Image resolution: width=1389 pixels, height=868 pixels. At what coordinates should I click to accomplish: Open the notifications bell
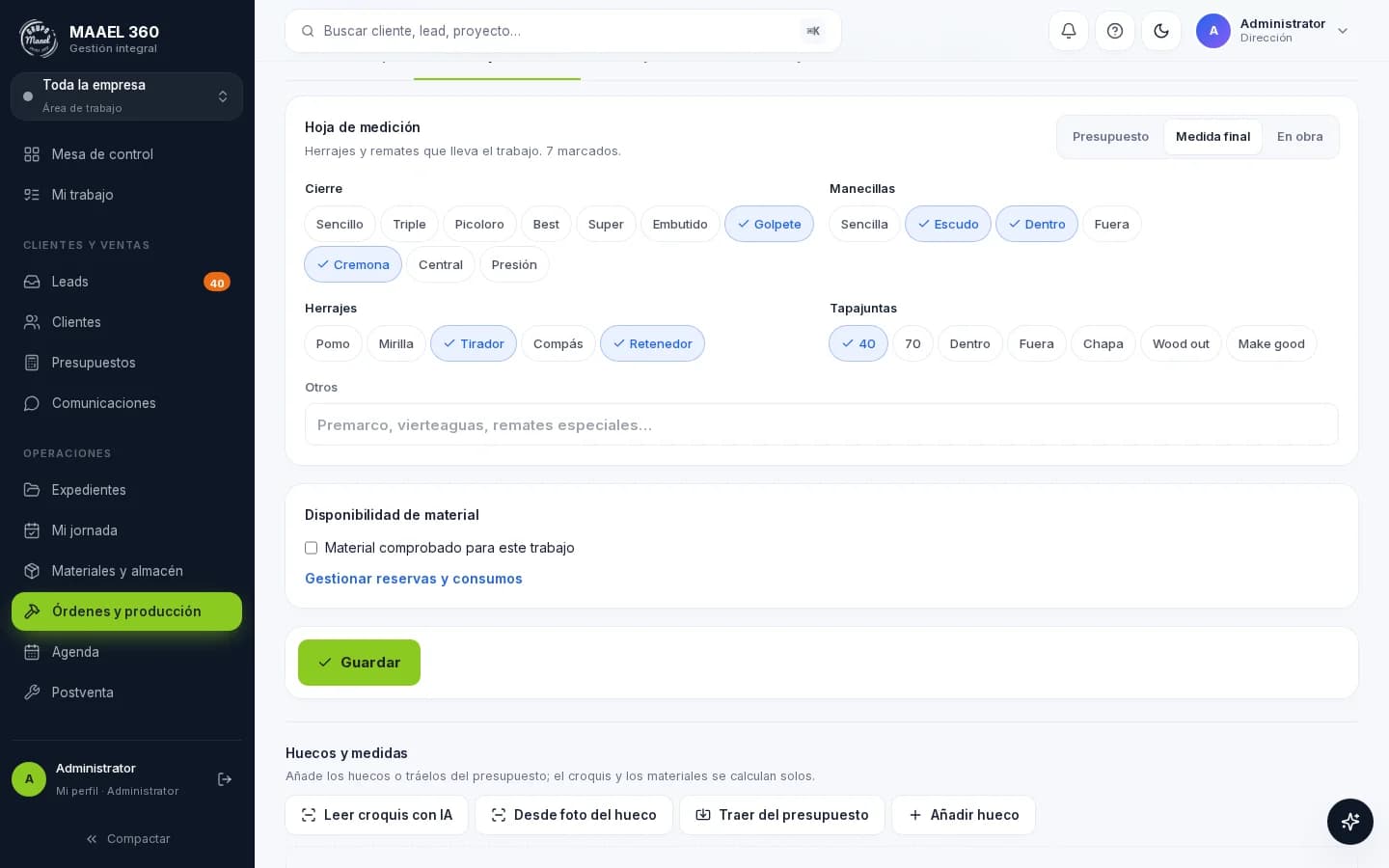coord(1069,31)
